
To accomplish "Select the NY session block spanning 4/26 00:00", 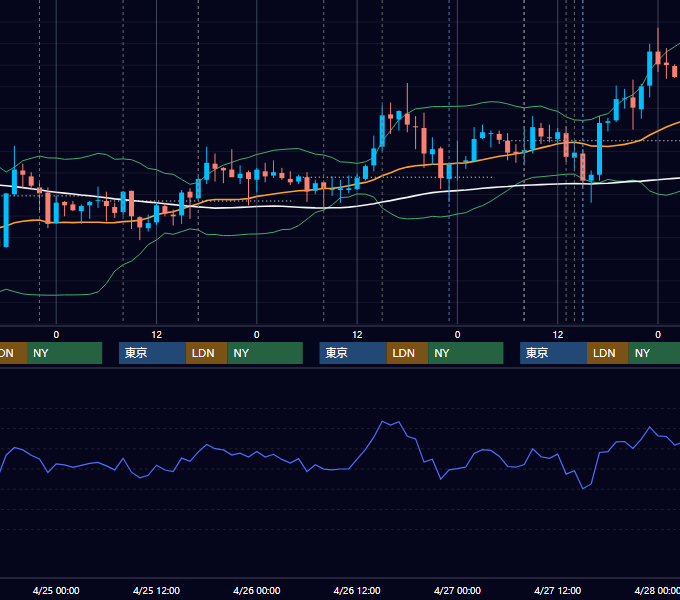I will pyautogui.click(x=265, y=353).
